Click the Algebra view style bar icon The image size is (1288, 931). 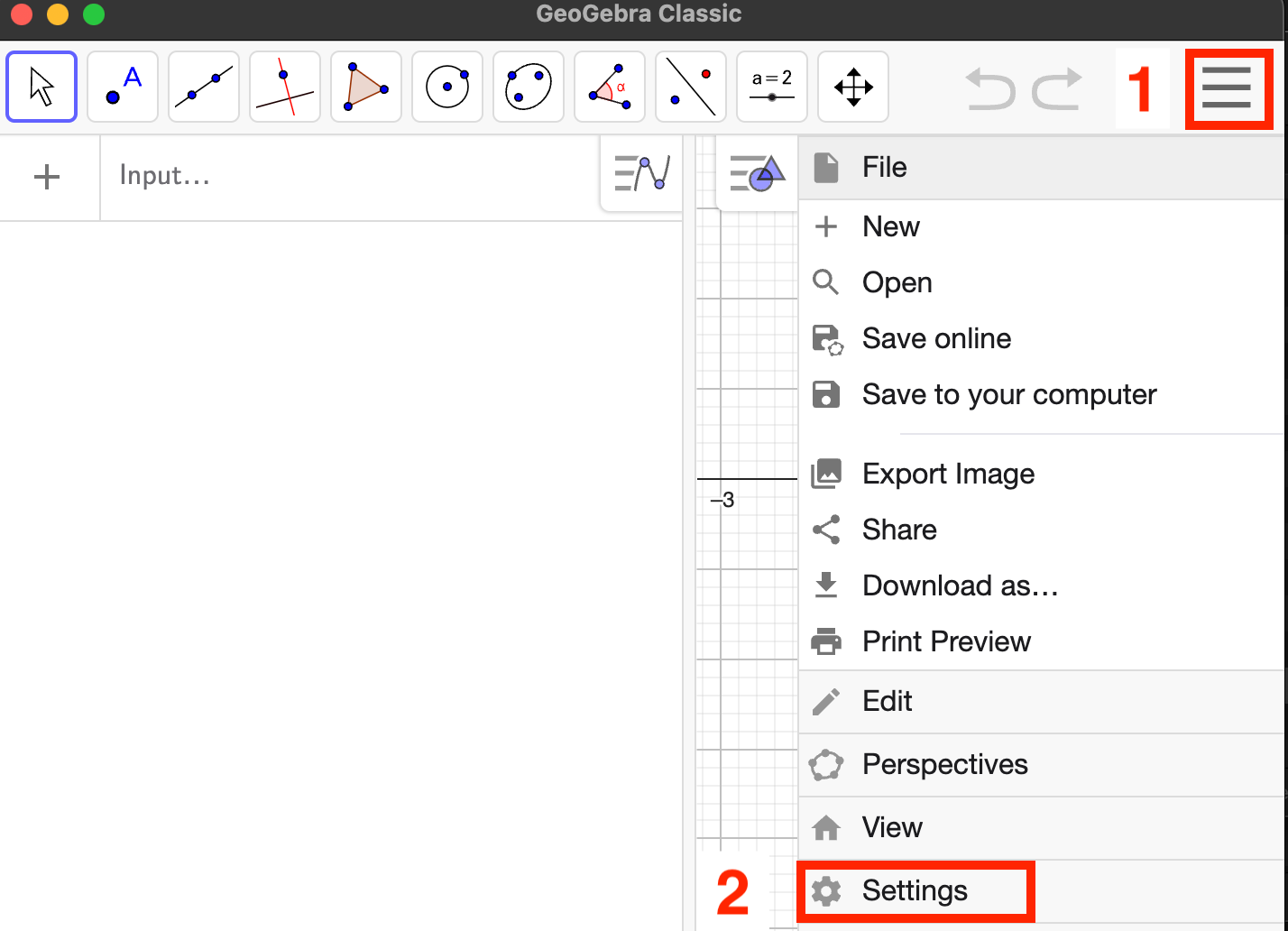coord(642,172)
